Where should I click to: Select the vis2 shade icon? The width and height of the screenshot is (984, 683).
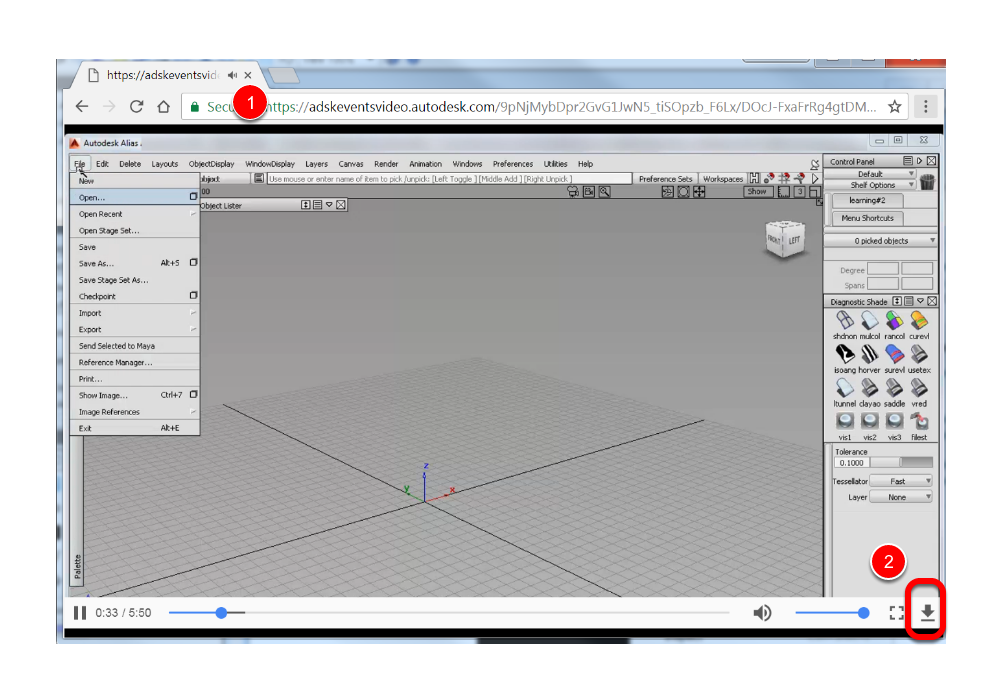869,421
